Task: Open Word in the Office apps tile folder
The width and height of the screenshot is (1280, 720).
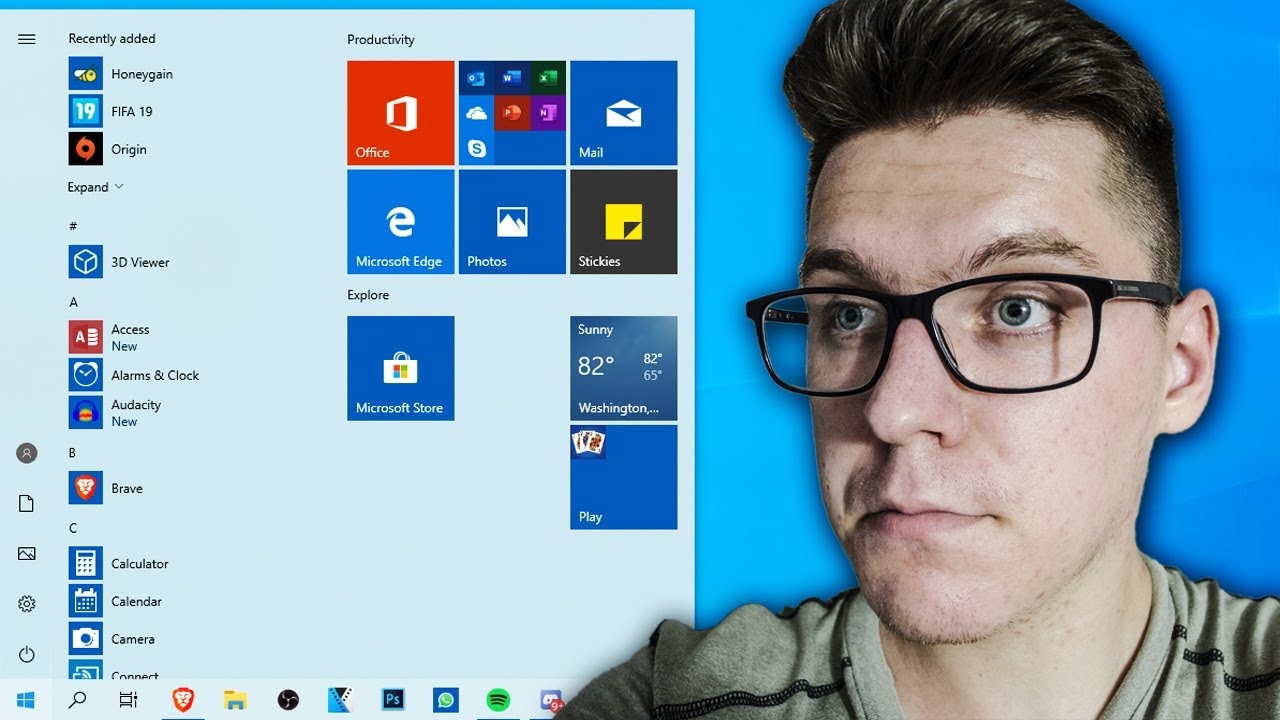Action: pos(512,78)
